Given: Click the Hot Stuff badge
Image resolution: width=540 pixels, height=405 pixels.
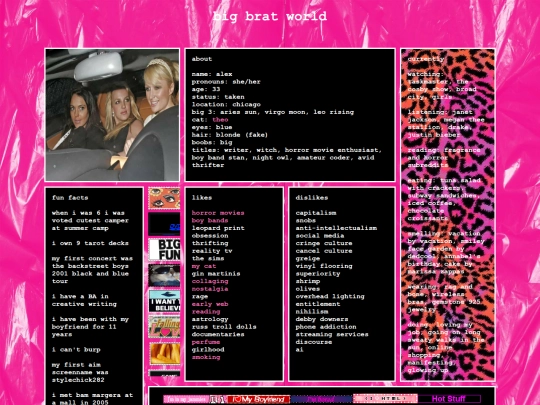Looking at the screenshot, I should pos(449,399).
